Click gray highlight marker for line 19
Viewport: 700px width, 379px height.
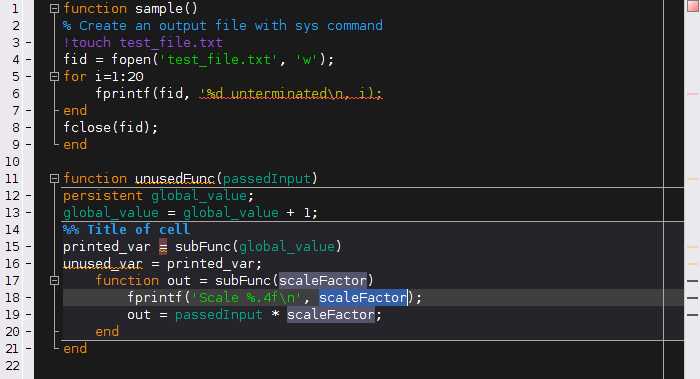[x=692, y=315]
